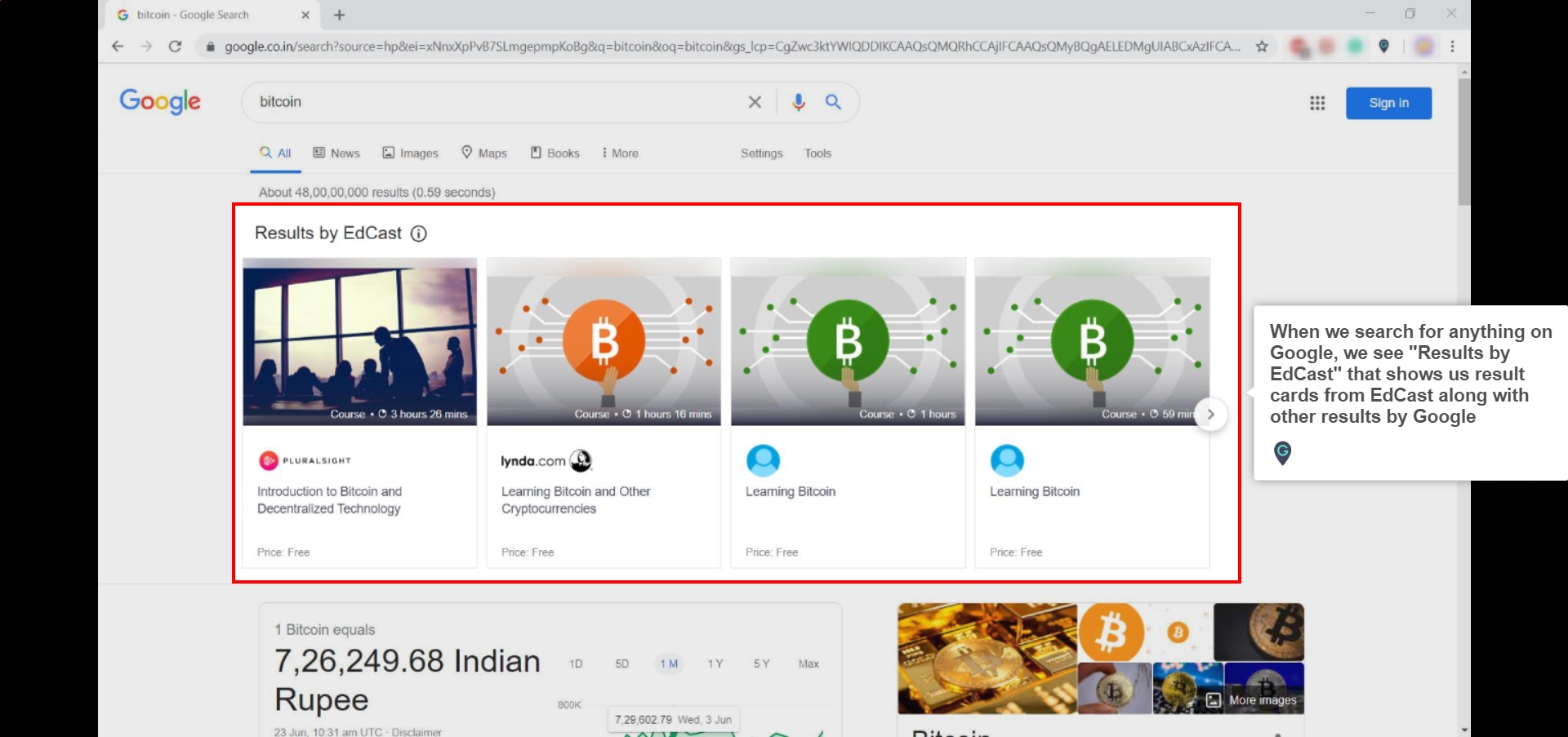Viewport: 1568px width, 737px height.
Task: Click the green extension icon in toolbar
Action: click(x=1355, y=47)
